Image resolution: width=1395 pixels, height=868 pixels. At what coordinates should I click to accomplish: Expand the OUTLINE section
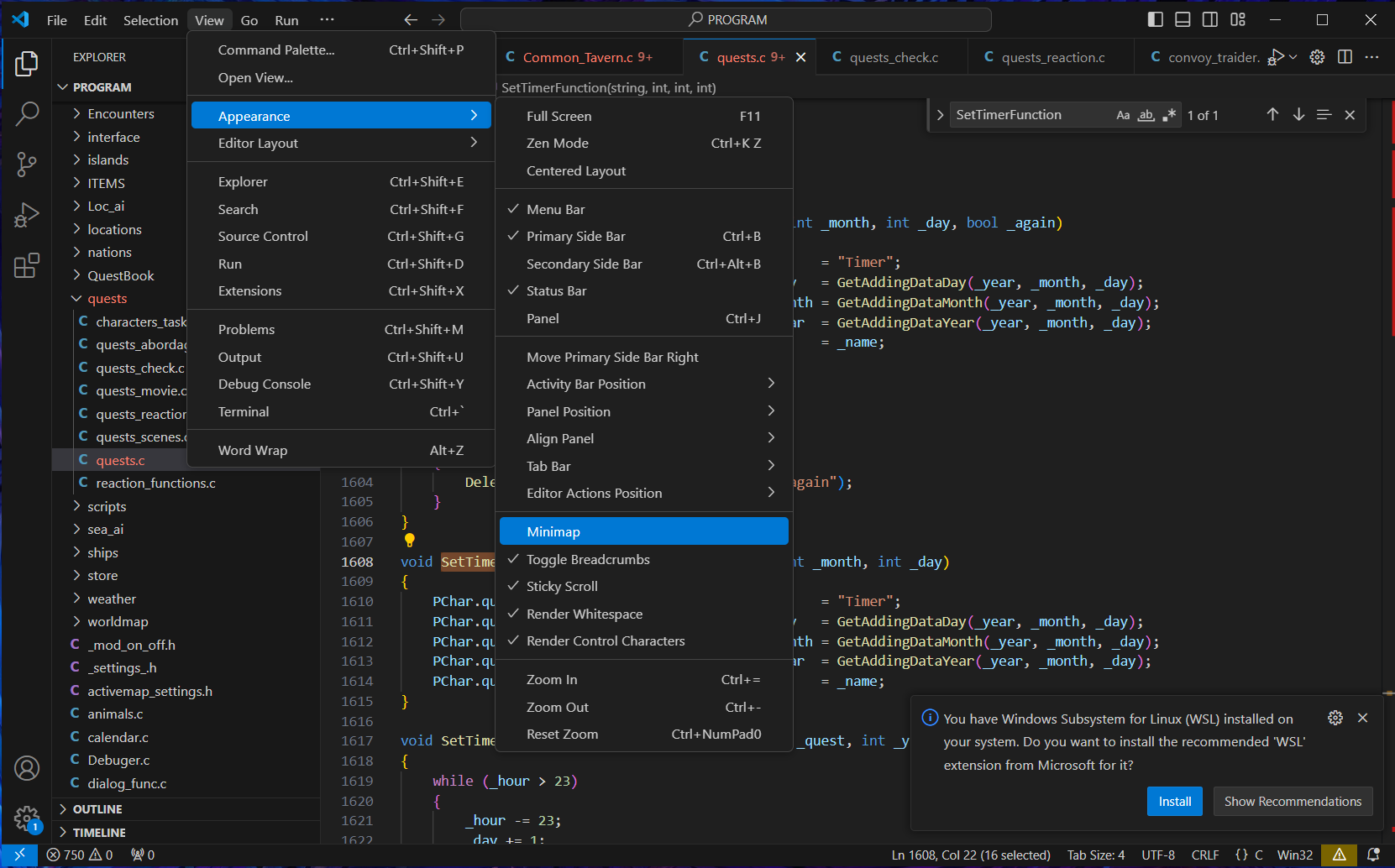click(97, 809)
